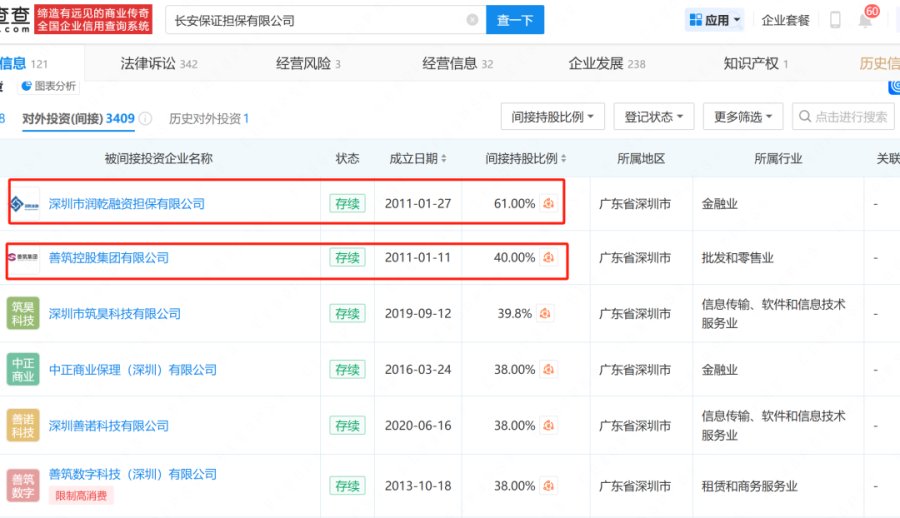
Task: Click 批发和零售业 industry cell
Action: coord(738,258)
